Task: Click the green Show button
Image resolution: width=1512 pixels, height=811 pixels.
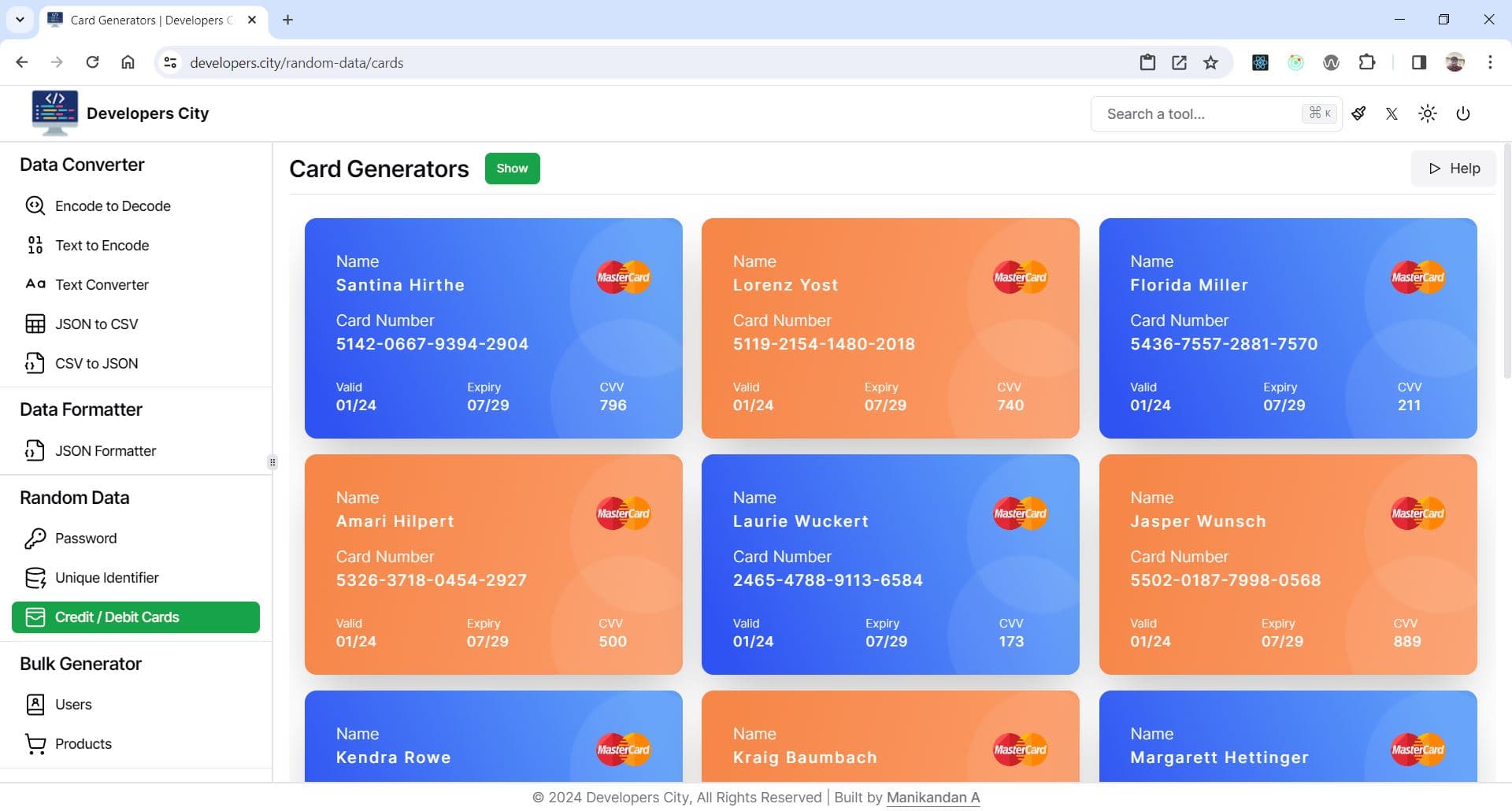Action: pyautogui.click(x=512, y=168)
